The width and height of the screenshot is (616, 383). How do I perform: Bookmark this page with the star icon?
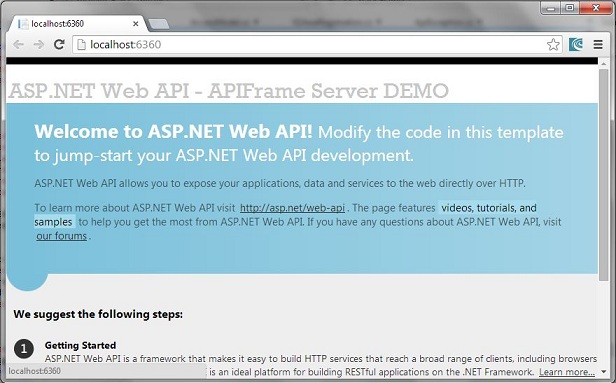coord(553,44)
